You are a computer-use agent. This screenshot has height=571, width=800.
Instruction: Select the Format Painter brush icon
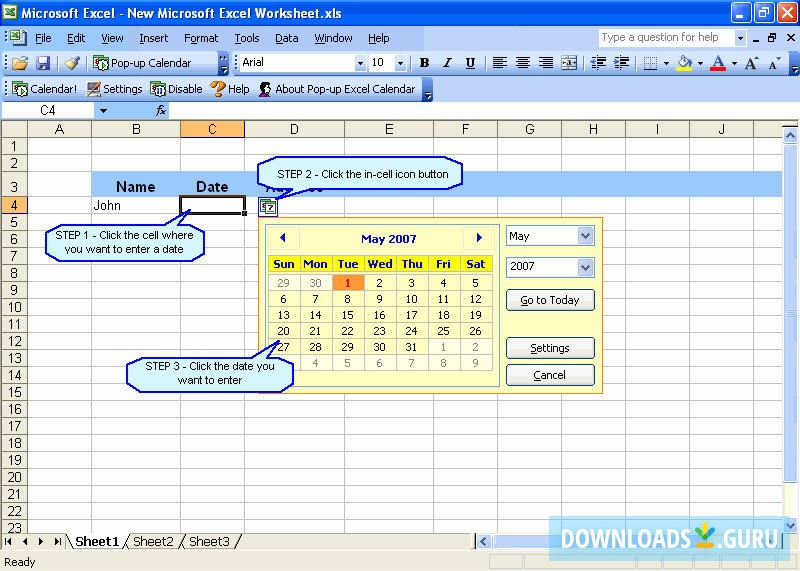(72, 63)
